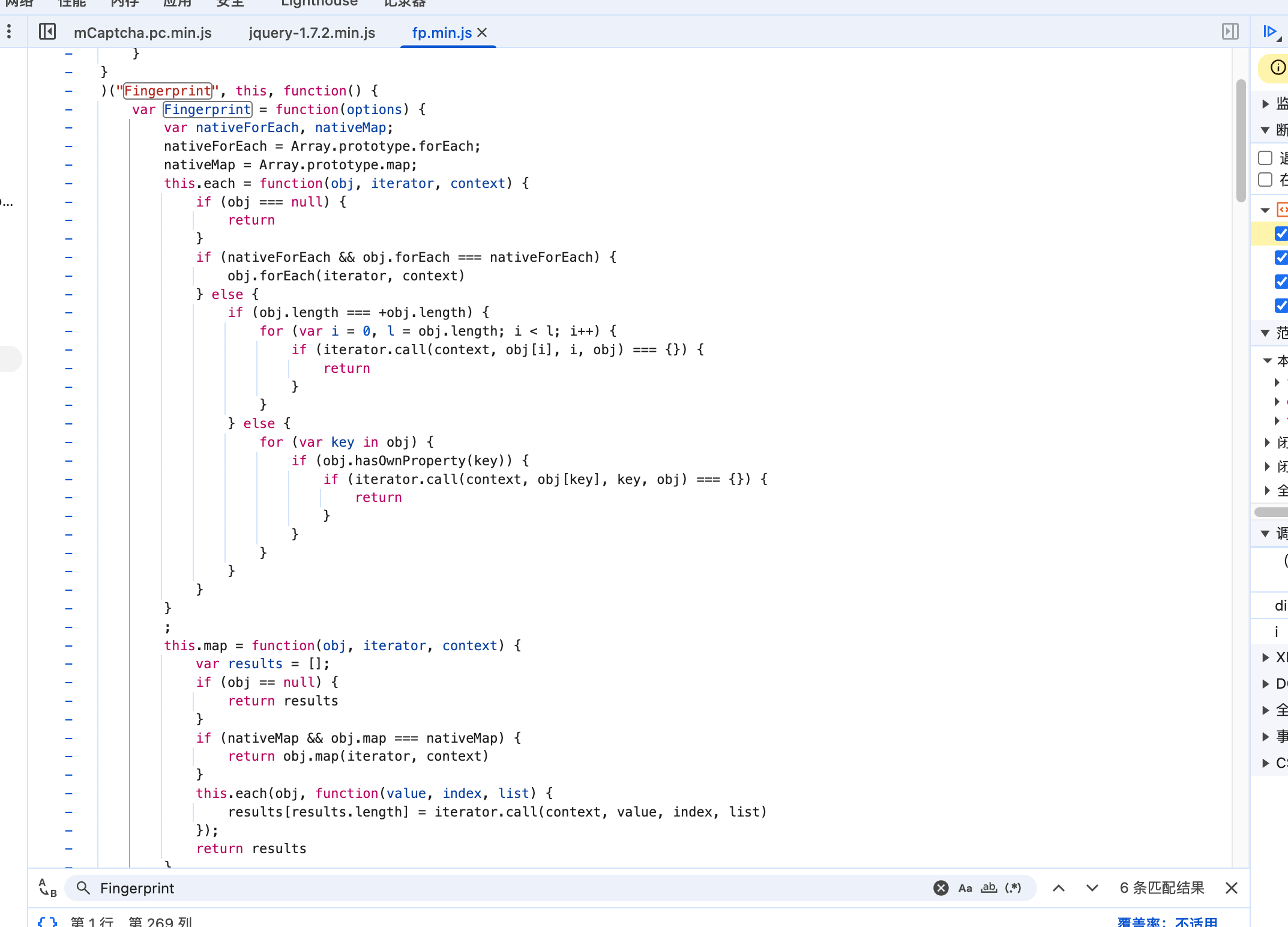Close the search bar with the X
This screenshot has width=1288, height=927.
coord(1232,888)
